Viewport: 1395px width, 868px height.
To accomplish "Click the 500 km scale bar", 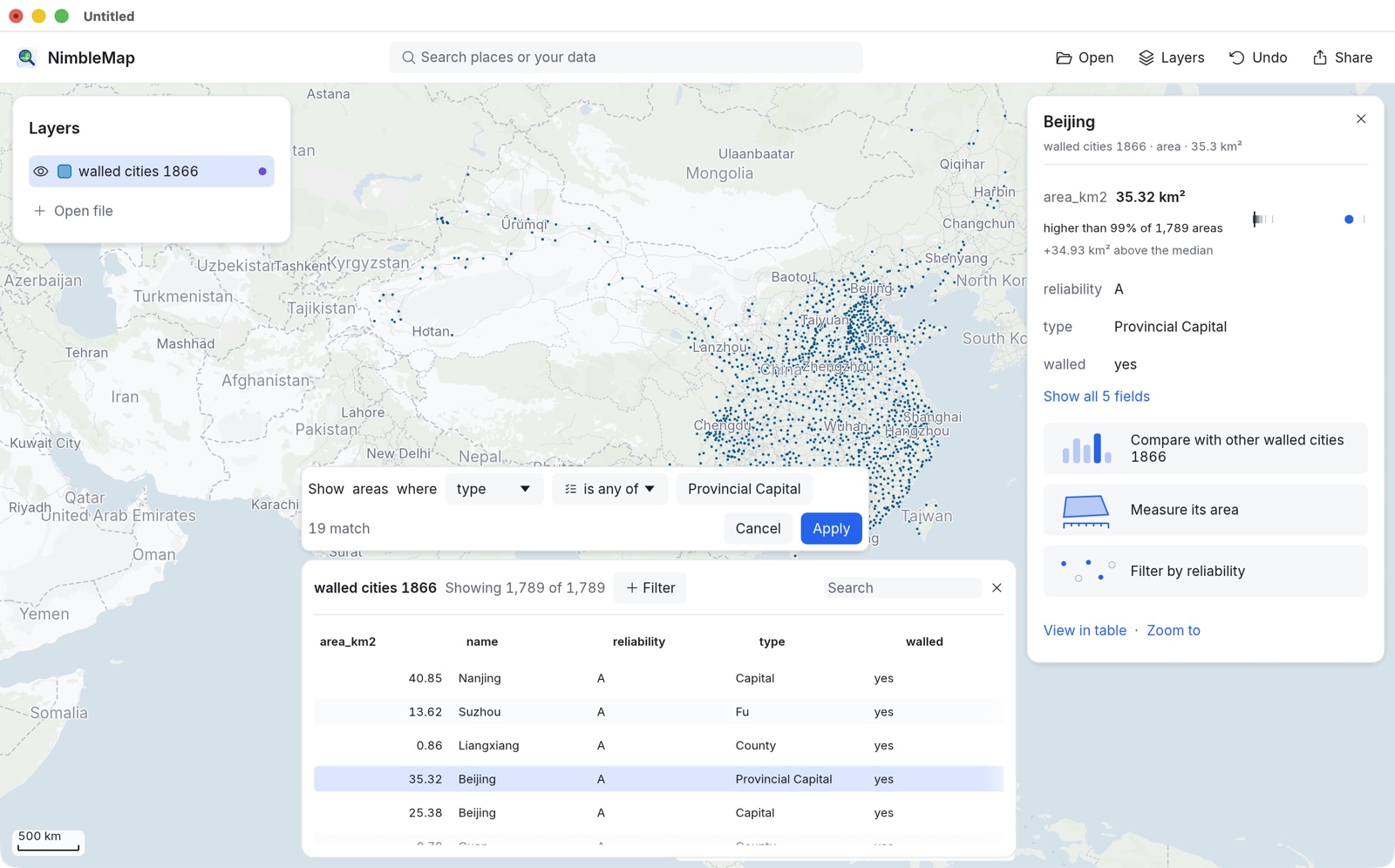I will (49, 841).
